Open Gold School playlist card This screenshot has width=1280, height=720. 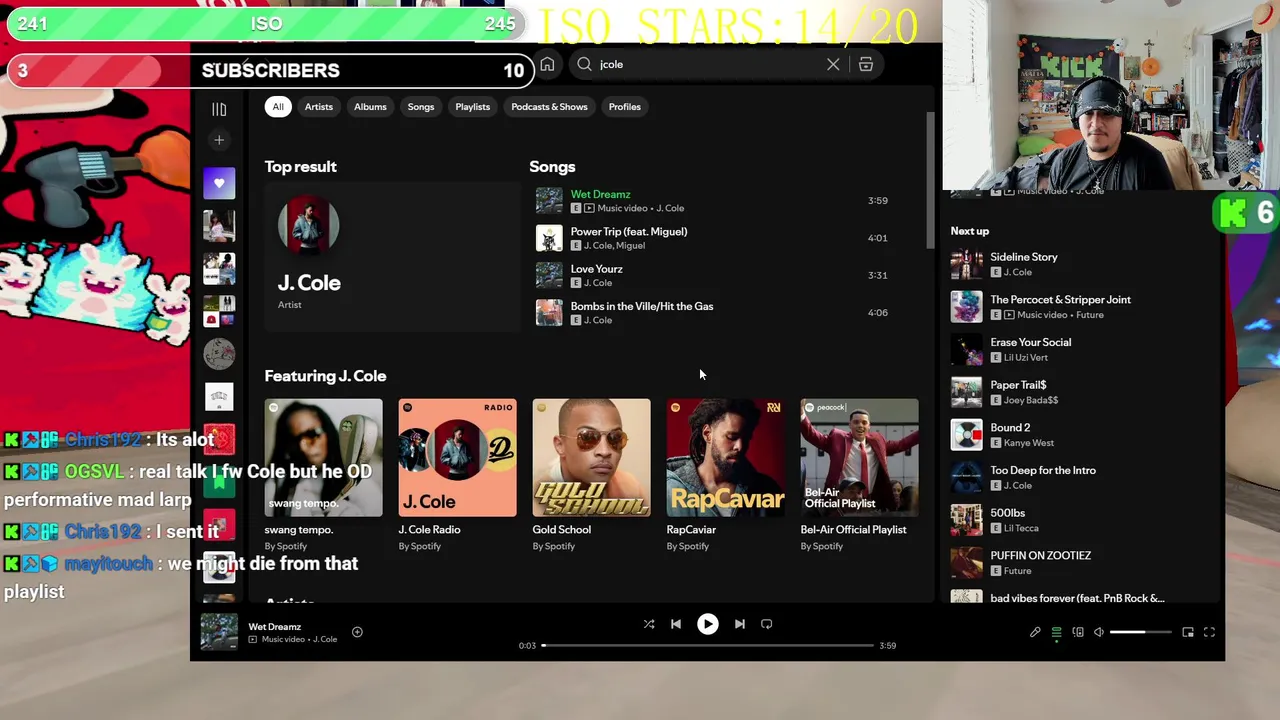point(591,476)
